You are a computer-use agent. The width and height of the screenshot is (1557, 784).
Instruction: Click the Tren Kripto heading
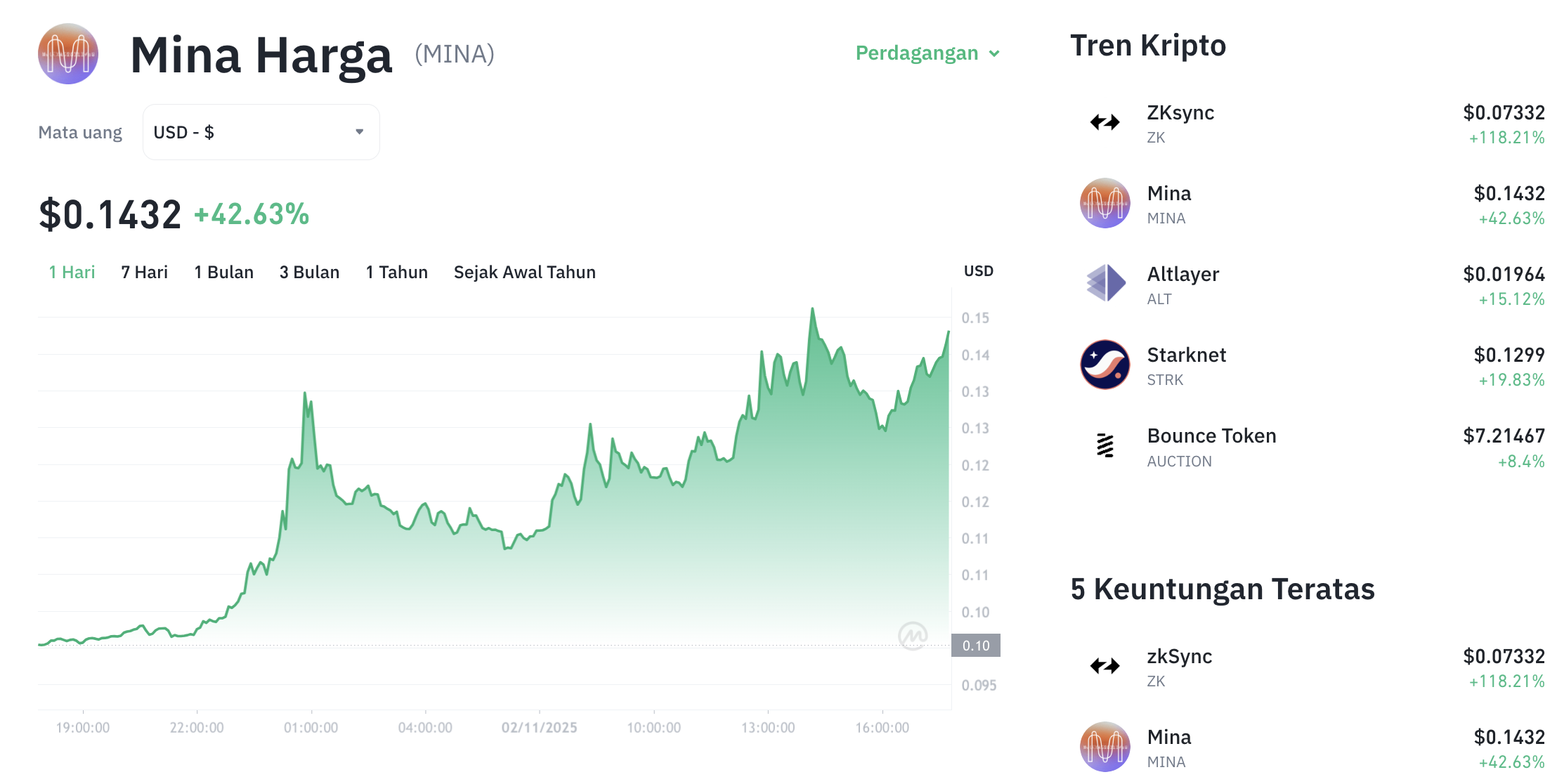[x=1148, y=45]
